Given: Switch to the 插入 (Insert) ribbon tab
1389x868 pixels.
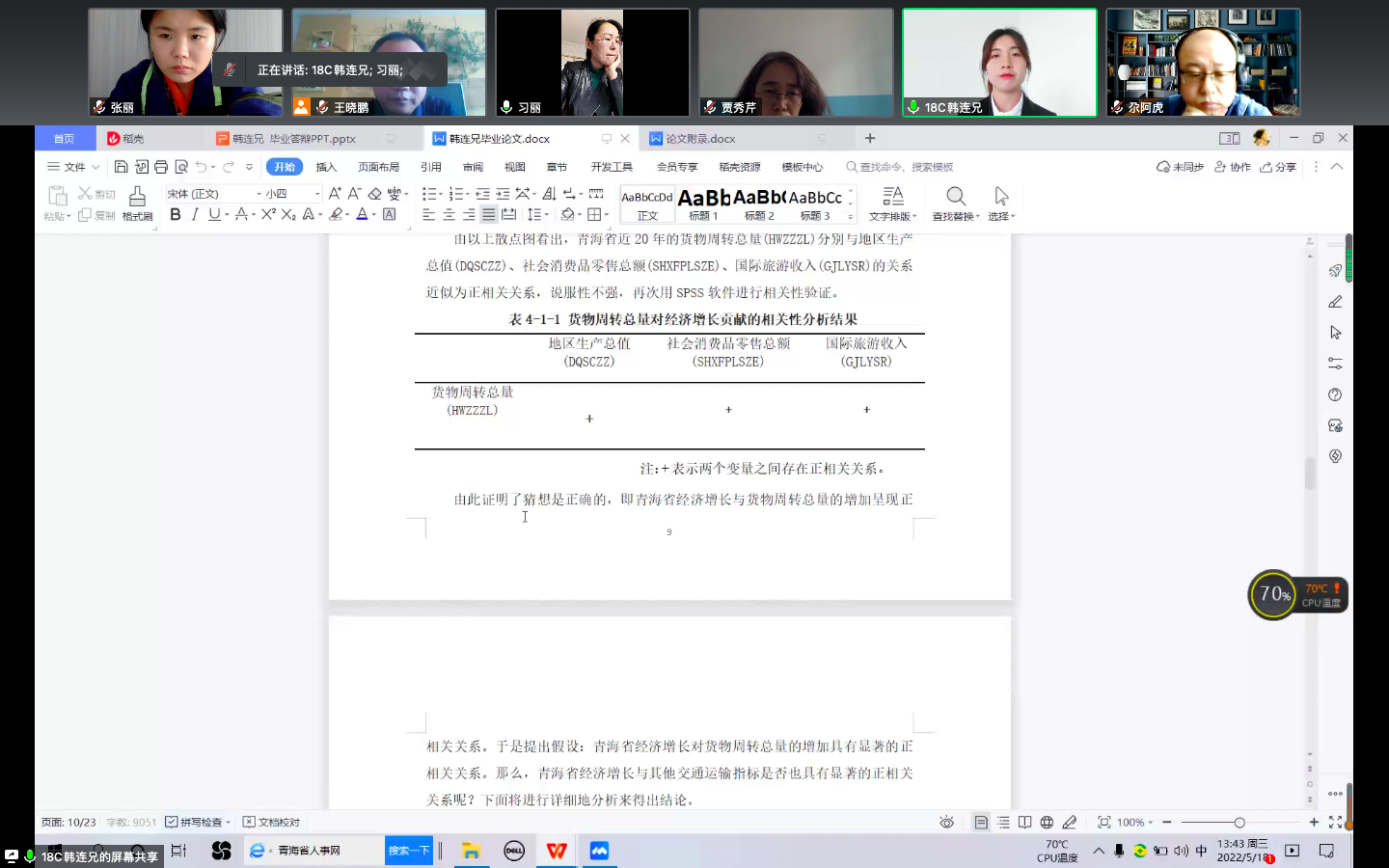Looking at the screenshot, I should click(326, 167).
